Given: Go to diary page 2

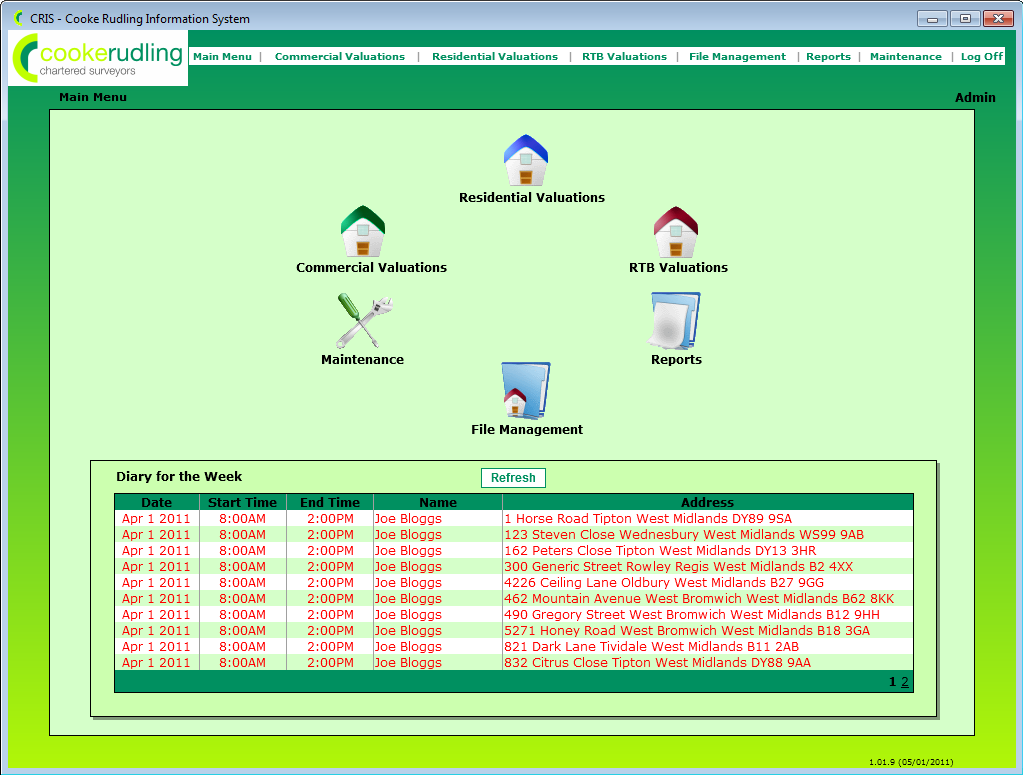Looking at the screenshot, I should 905,682.
